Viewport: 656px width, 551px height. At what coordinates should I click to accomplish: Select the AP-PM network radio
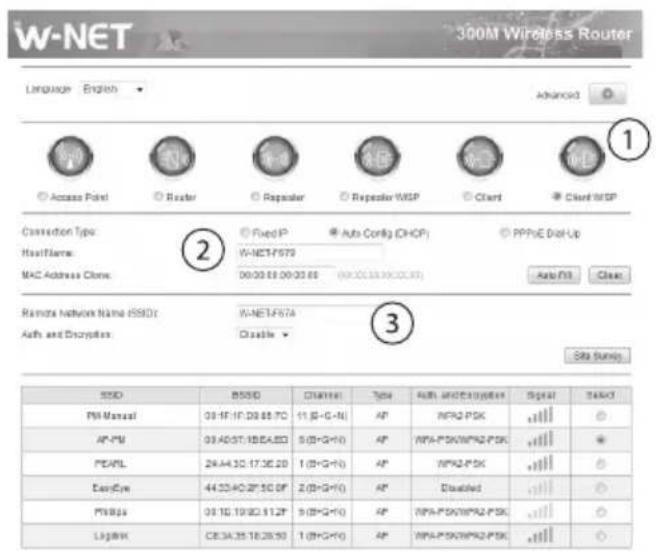[x=601, y=440]
